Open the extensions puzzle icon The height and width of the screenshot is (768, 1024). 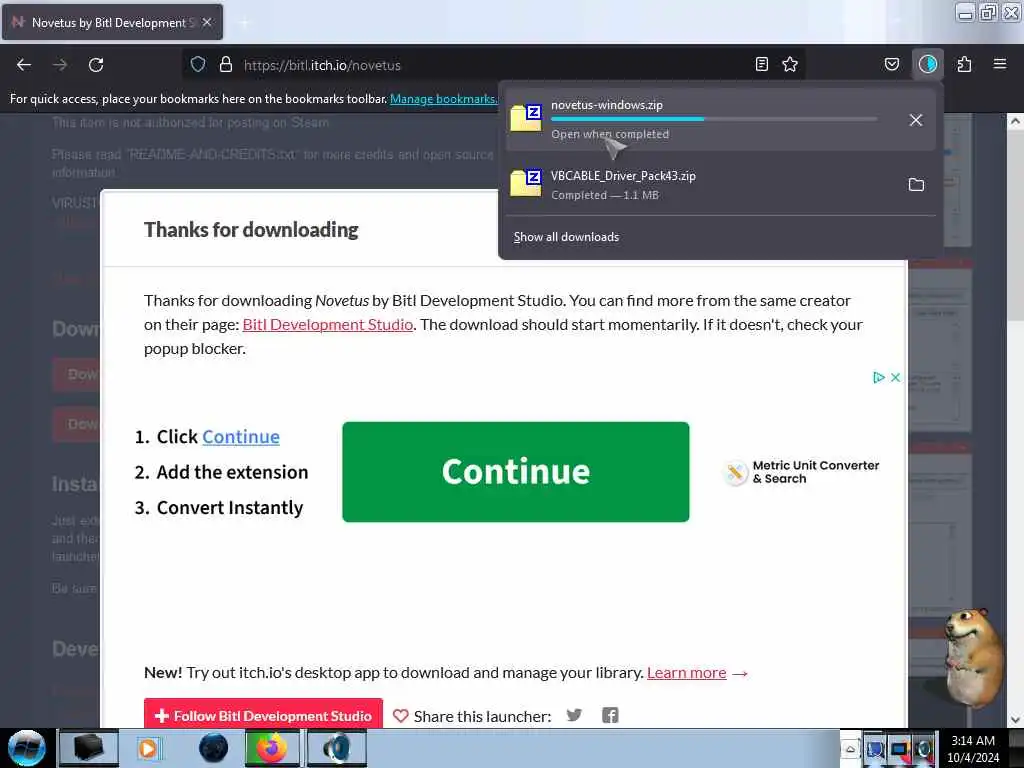964,64
